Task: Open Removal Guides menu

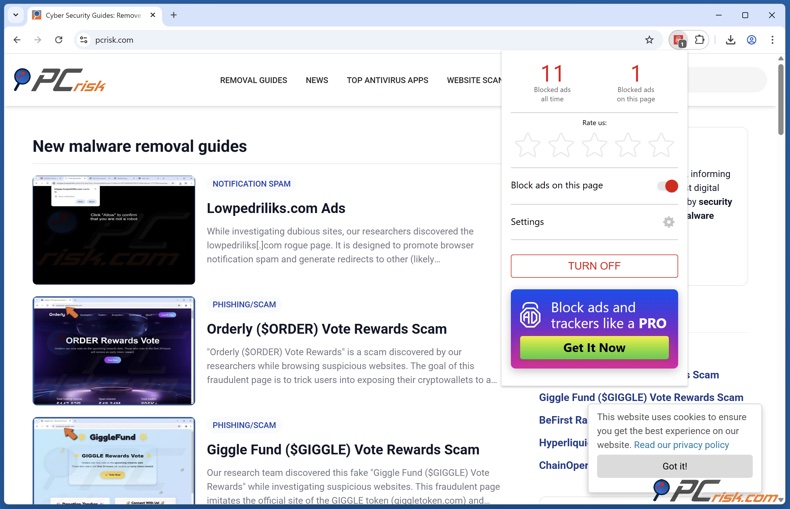Action: pos(253,80)
